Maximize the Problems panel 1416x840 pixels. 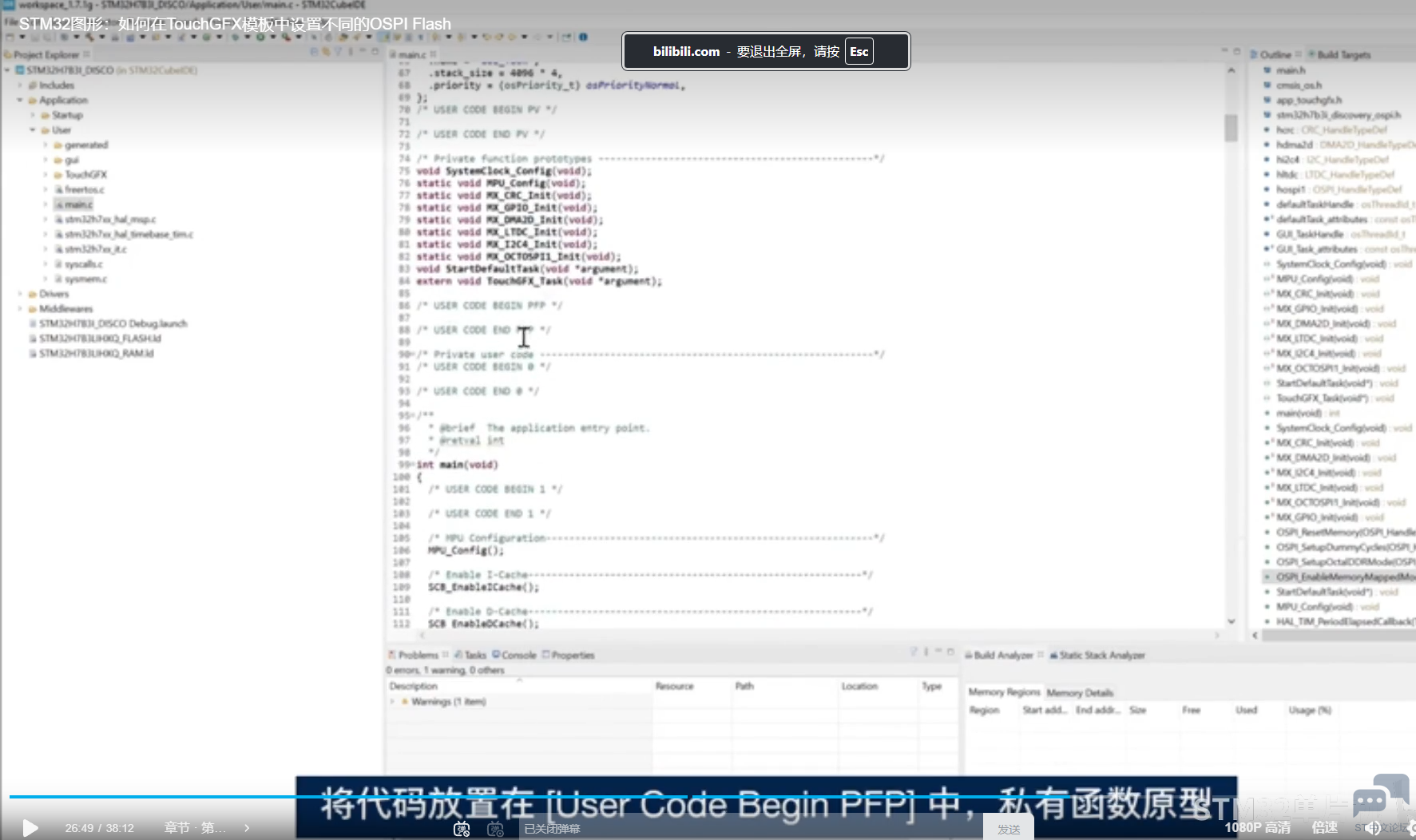click(950, 652)
